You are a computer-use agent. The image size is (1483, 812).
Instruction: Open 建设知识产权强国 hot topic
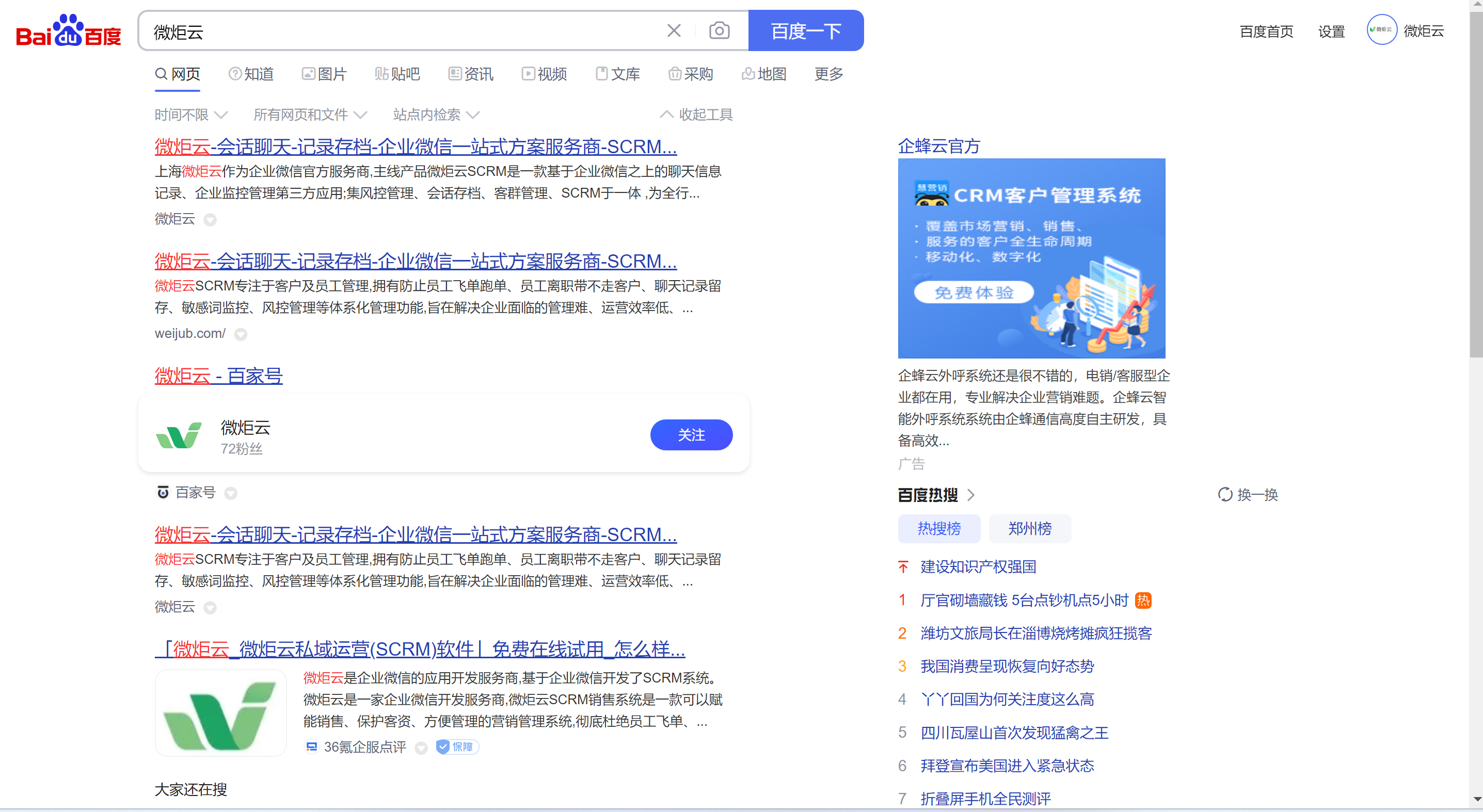(978, 567)
